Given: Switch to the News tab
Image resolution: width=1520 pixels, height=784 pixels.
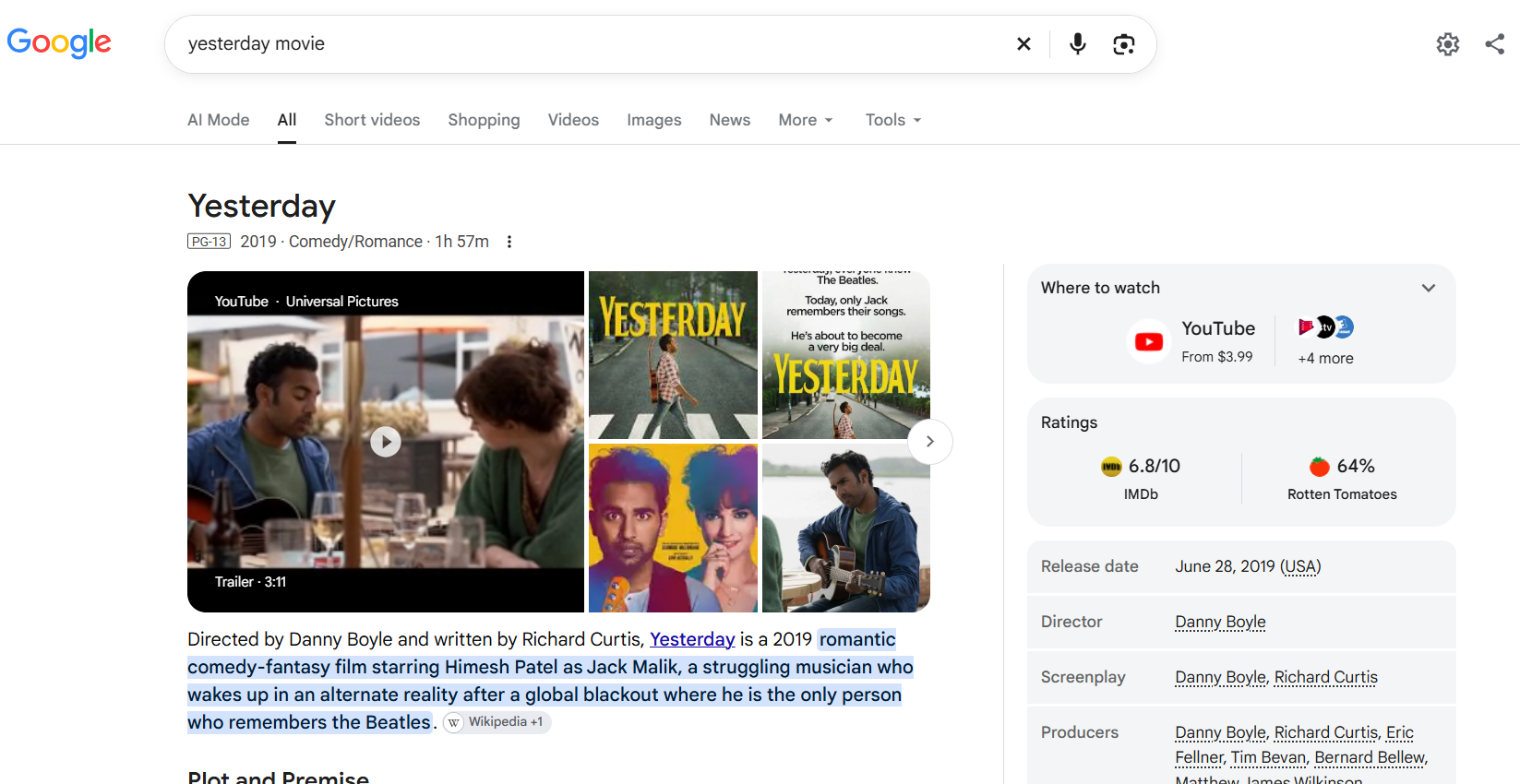Looking at the screenshot, I should pyautogui.click(x=729, y=120).
